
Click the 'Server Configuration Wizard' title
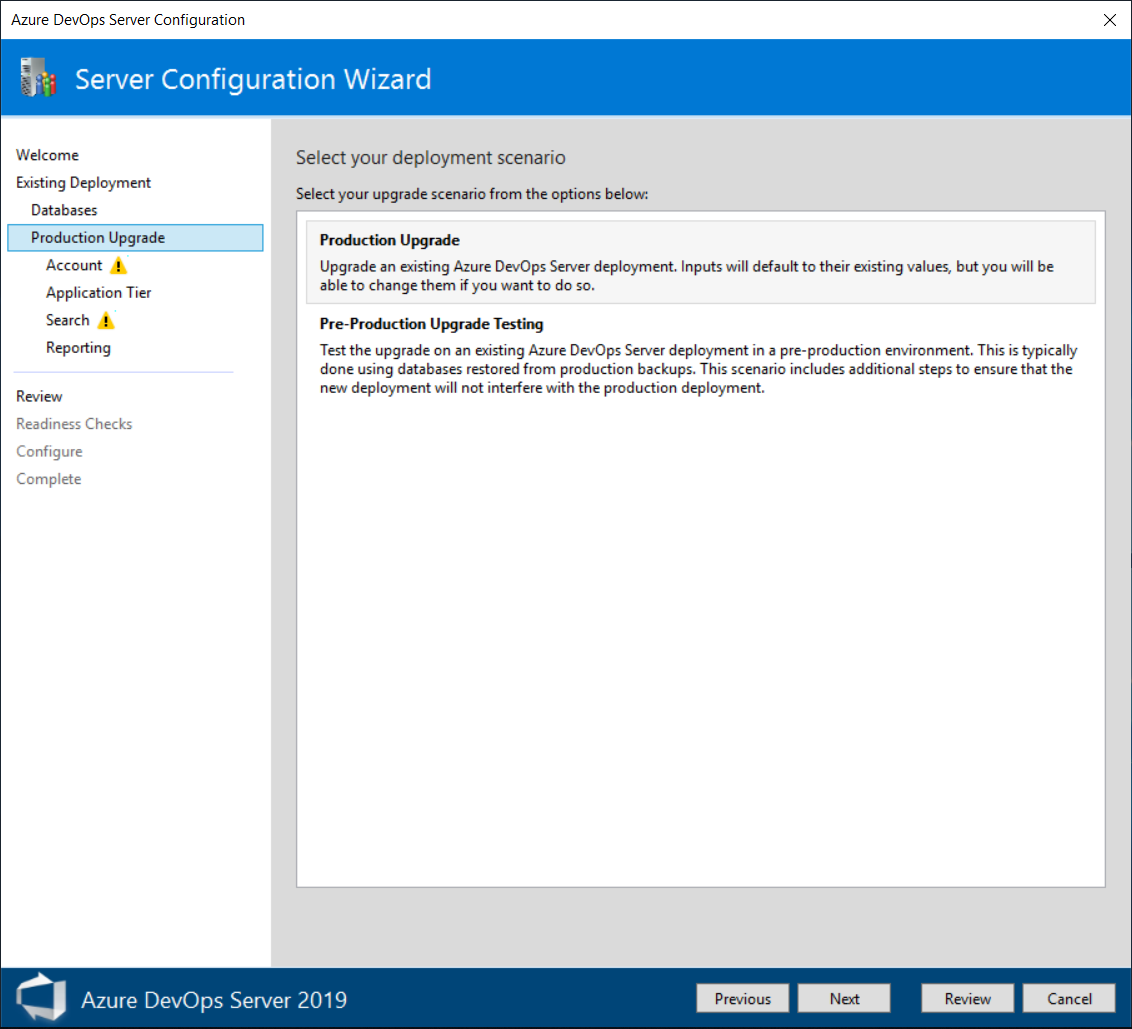click(x=253, y=79)
